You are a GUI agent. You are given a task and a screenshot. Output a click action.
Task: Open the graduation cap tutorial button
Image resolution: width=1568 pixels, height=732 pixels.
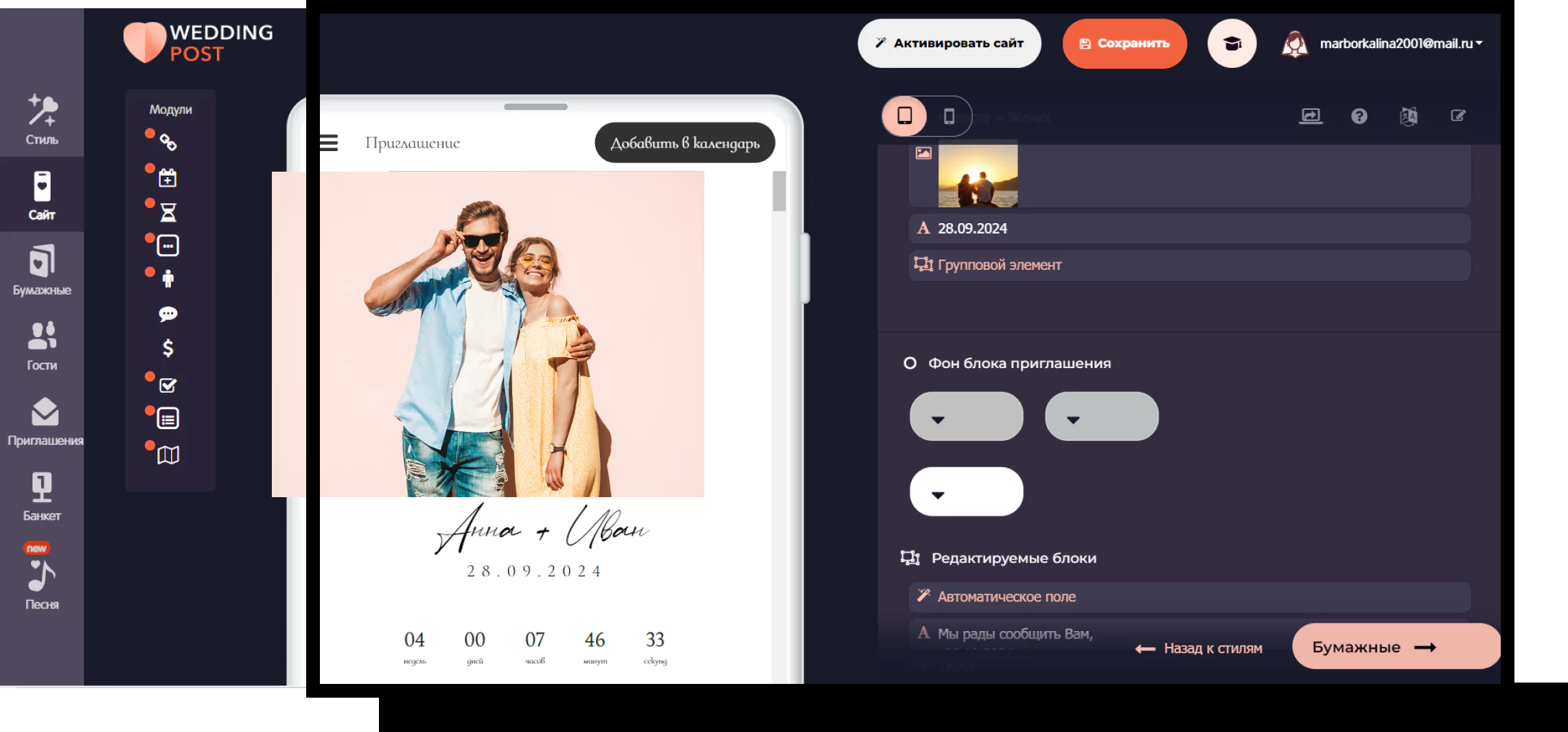(1232, 43)
